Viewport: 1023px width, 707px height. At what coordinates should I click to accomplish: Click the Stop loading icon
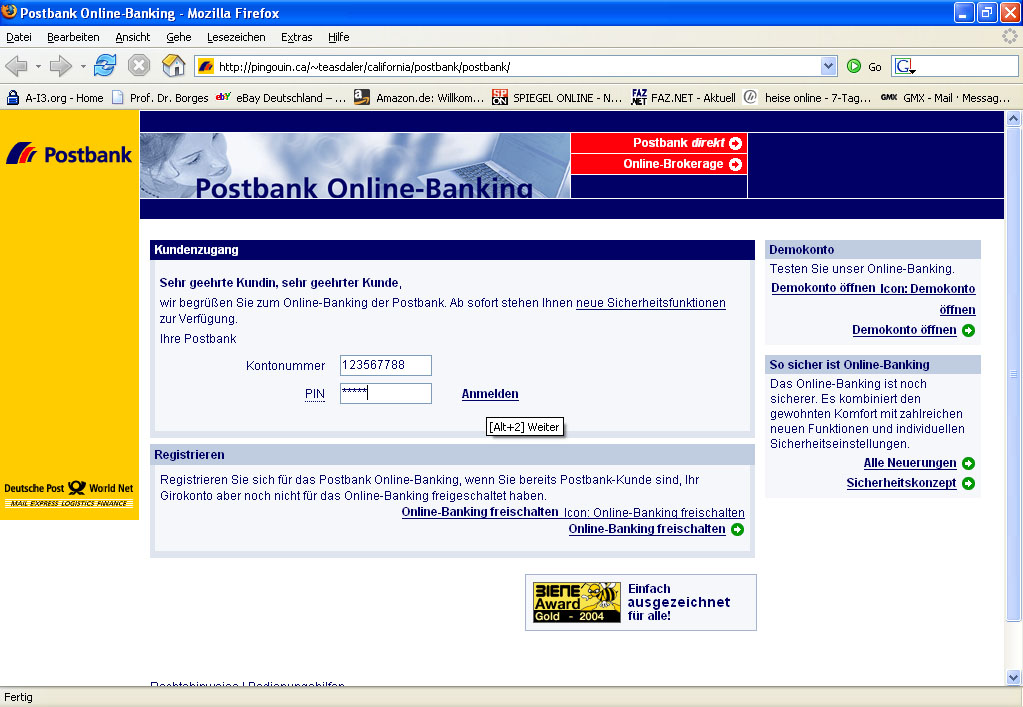138,66
